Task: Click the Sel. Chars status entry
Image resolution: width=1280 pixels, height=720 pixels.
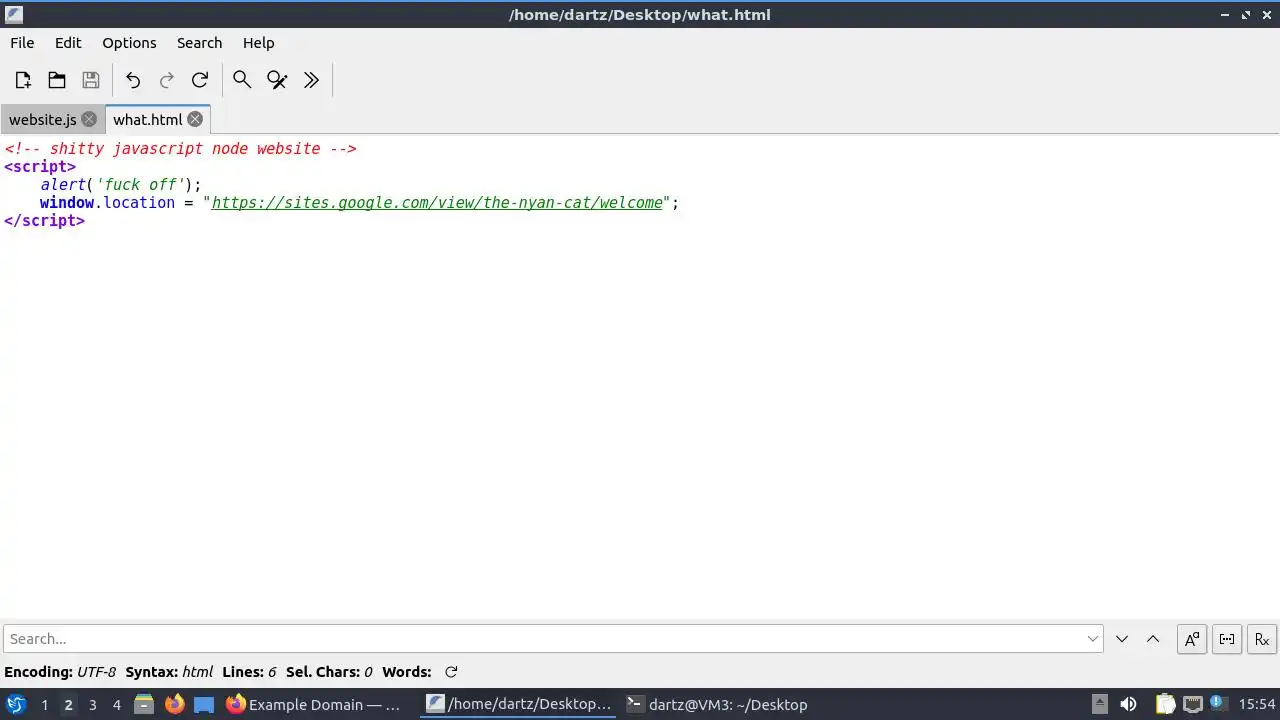Action: pyautogui.click(x=329, y=672)
